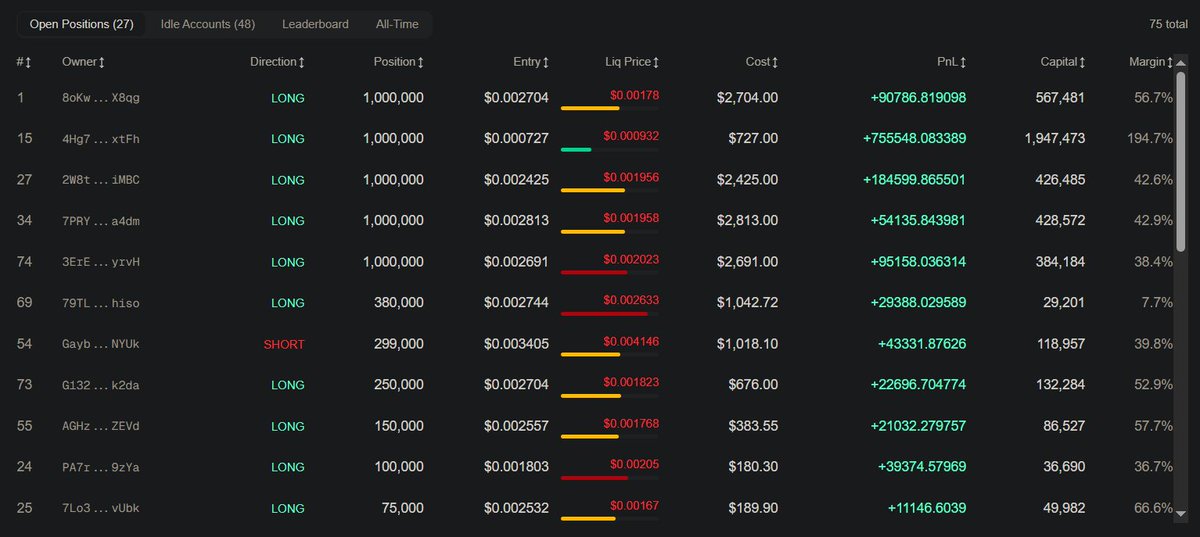
Task: Click the rank number 69
Action: pyautogui.click(x=25, y=303)
